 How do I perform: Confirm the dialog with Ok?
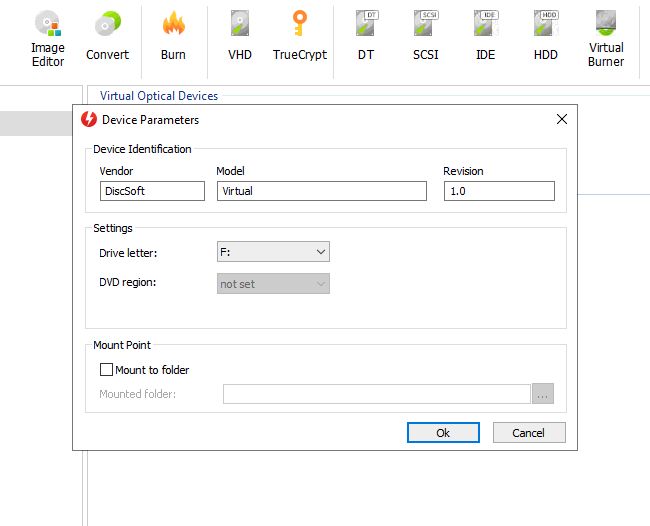(443, 433)
